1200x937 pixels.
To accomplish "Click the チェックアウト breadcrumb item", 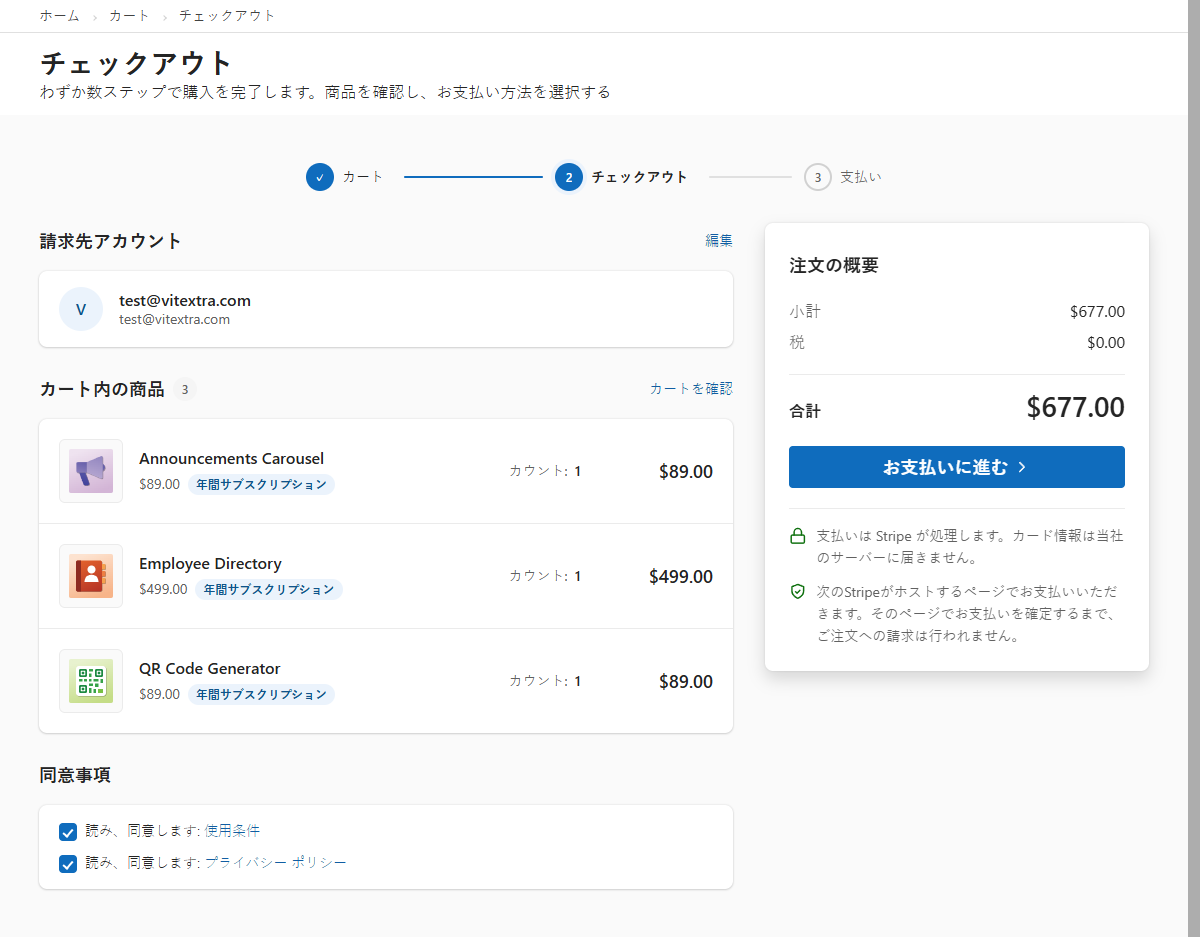I will [x=227, y=16].
